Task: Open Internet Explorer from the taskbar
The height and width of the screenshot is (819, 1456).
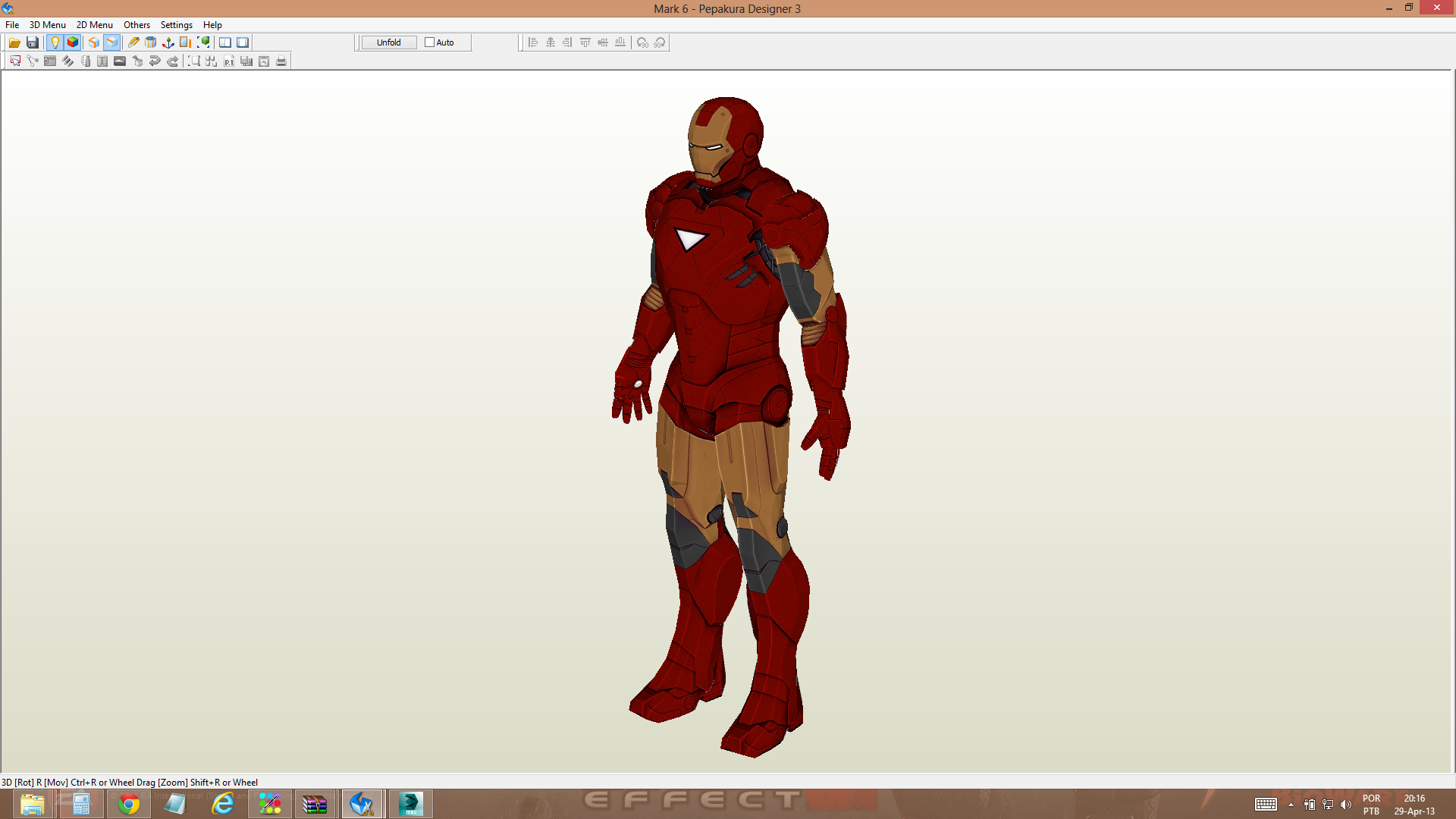Action: pos(222,804)
